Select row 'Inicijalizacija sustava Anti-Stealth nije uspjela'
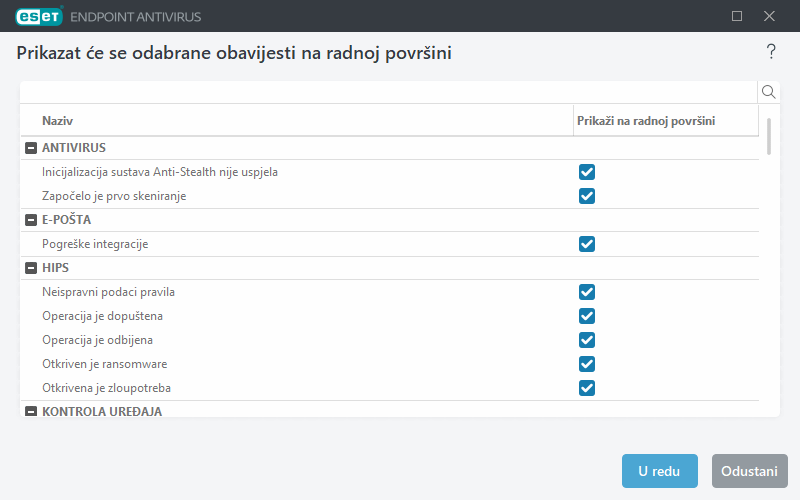The image size is (800, 500). tap(390, 172)
